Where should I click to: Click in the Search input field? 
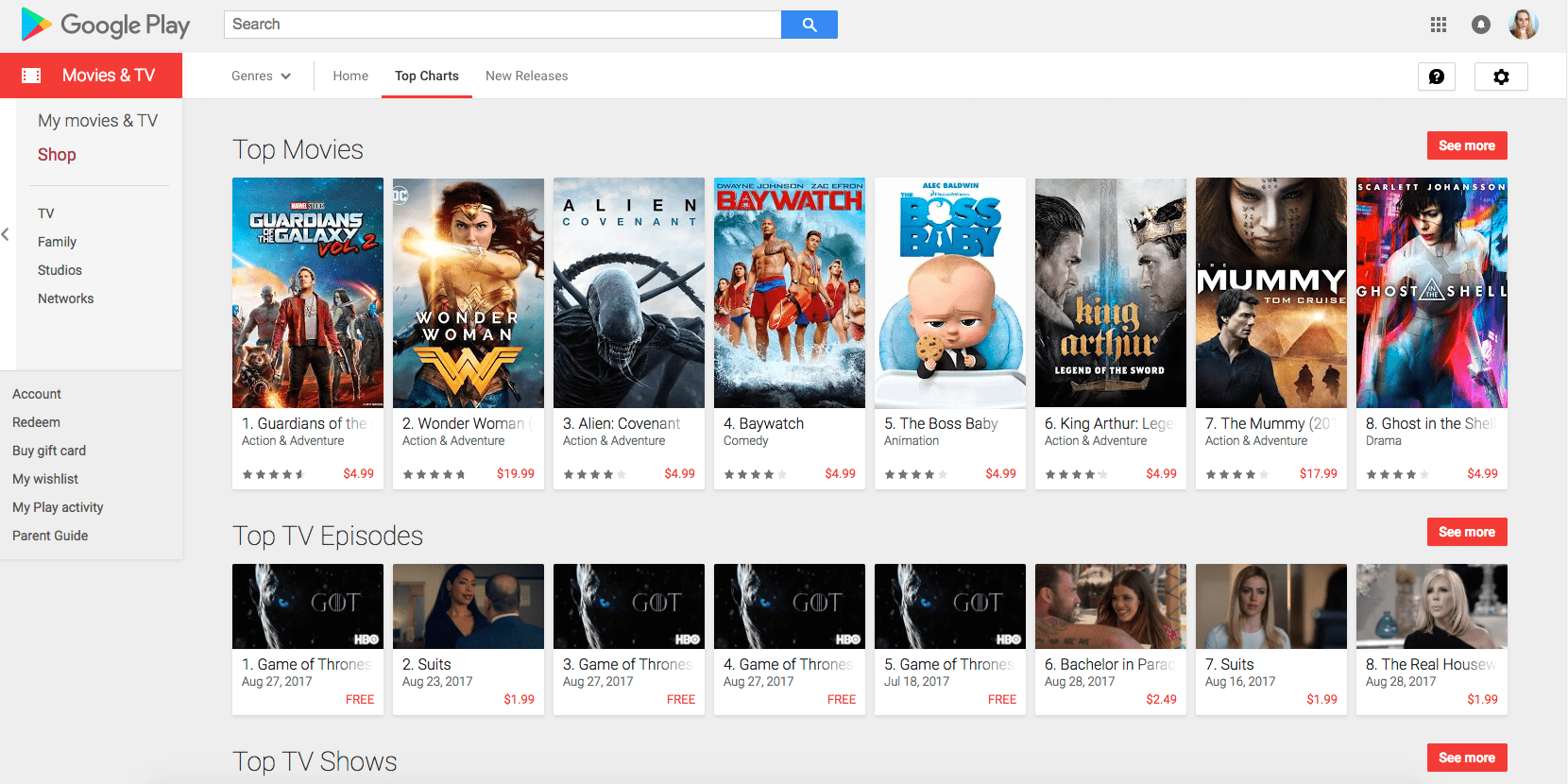[x=503, y=25]
